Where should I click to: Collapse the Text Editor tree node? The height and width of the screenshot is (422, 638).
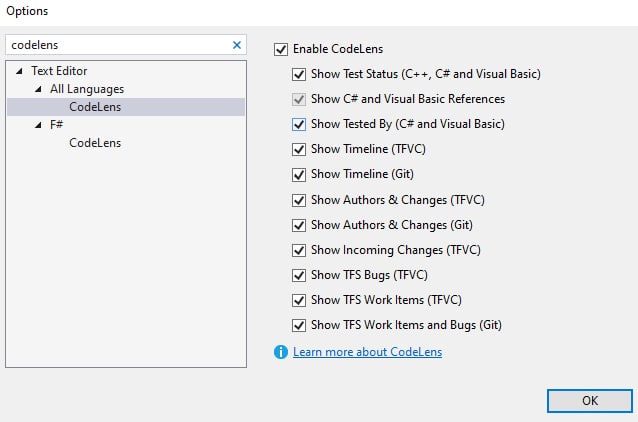click(x=19, y=71)
